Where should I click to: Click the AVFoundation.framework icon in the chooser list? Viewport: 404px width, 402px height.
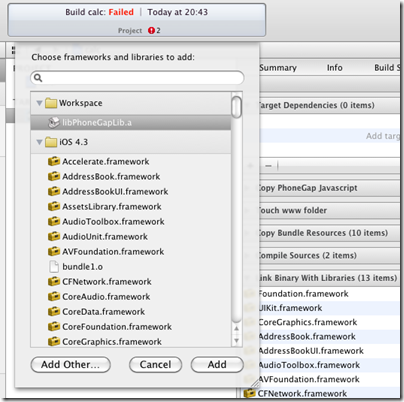[54, 251]
